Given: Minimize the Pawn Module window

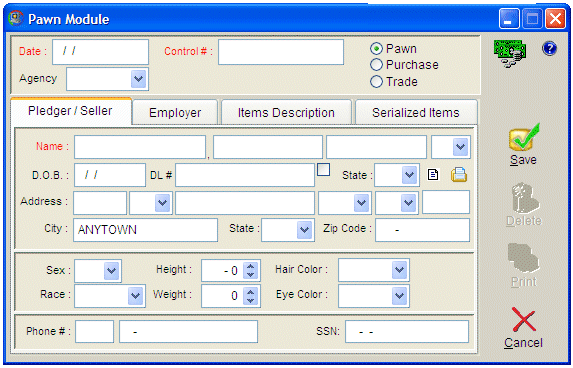Looking at the screenshot, I should pos(509,19).
